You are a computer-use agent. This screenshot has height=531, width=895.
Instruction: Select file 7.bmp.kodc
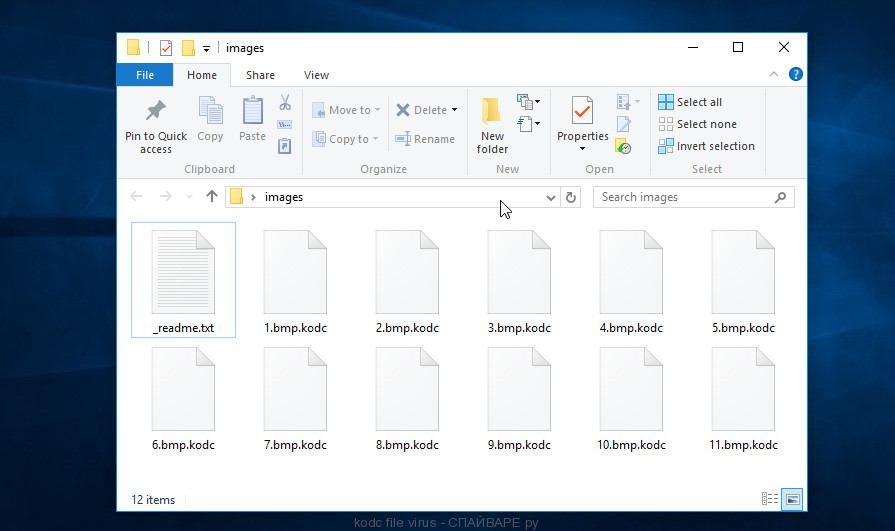[295, 398]
